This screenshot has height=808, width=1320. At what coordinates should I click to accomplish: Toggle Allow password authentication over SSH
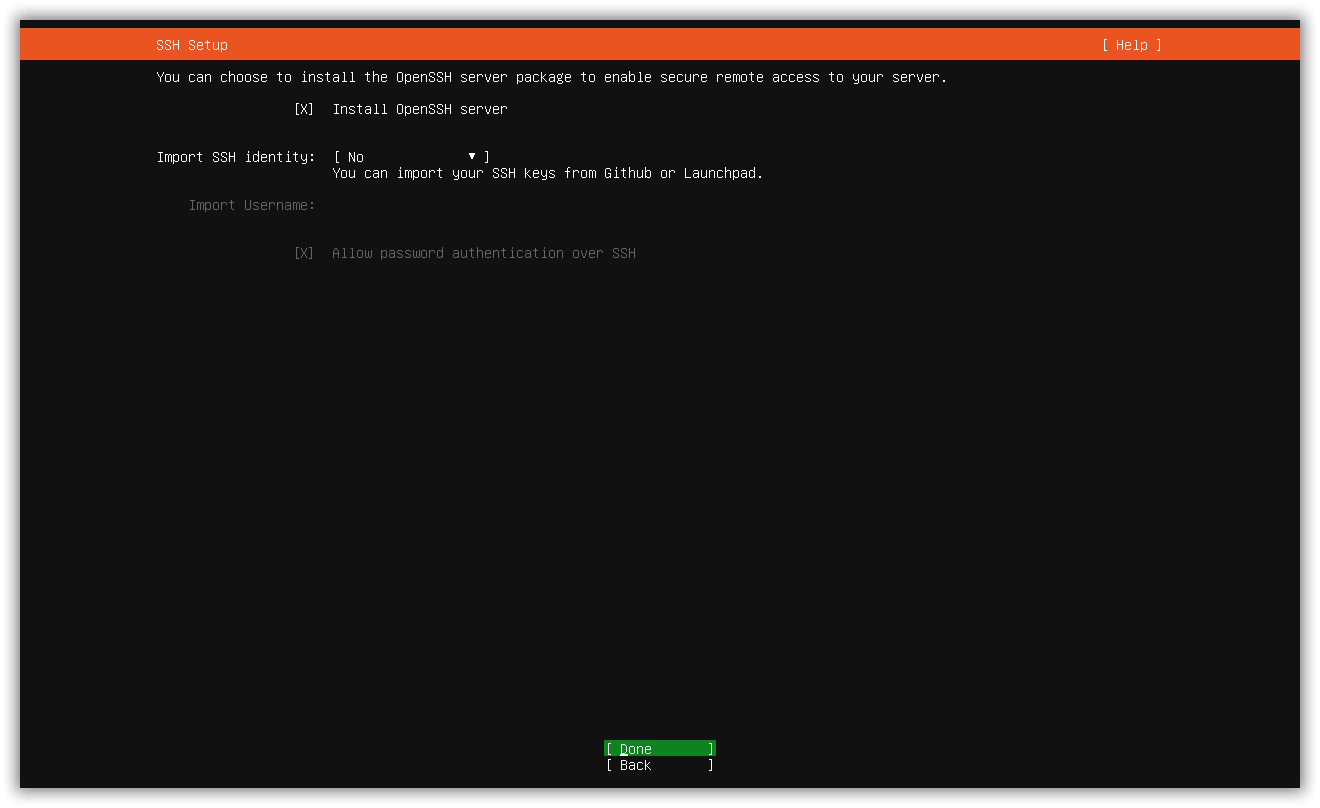click(302, 253)
